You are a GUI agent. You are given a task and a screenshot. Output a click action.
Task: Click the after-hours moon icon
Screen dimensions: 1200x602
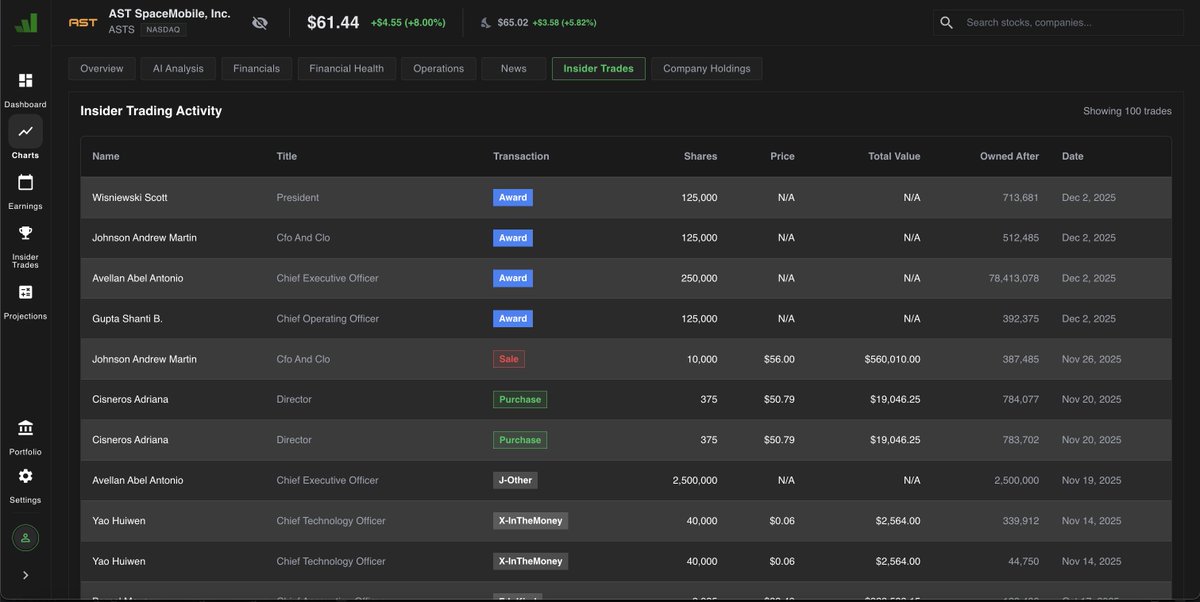coord(485,22)
